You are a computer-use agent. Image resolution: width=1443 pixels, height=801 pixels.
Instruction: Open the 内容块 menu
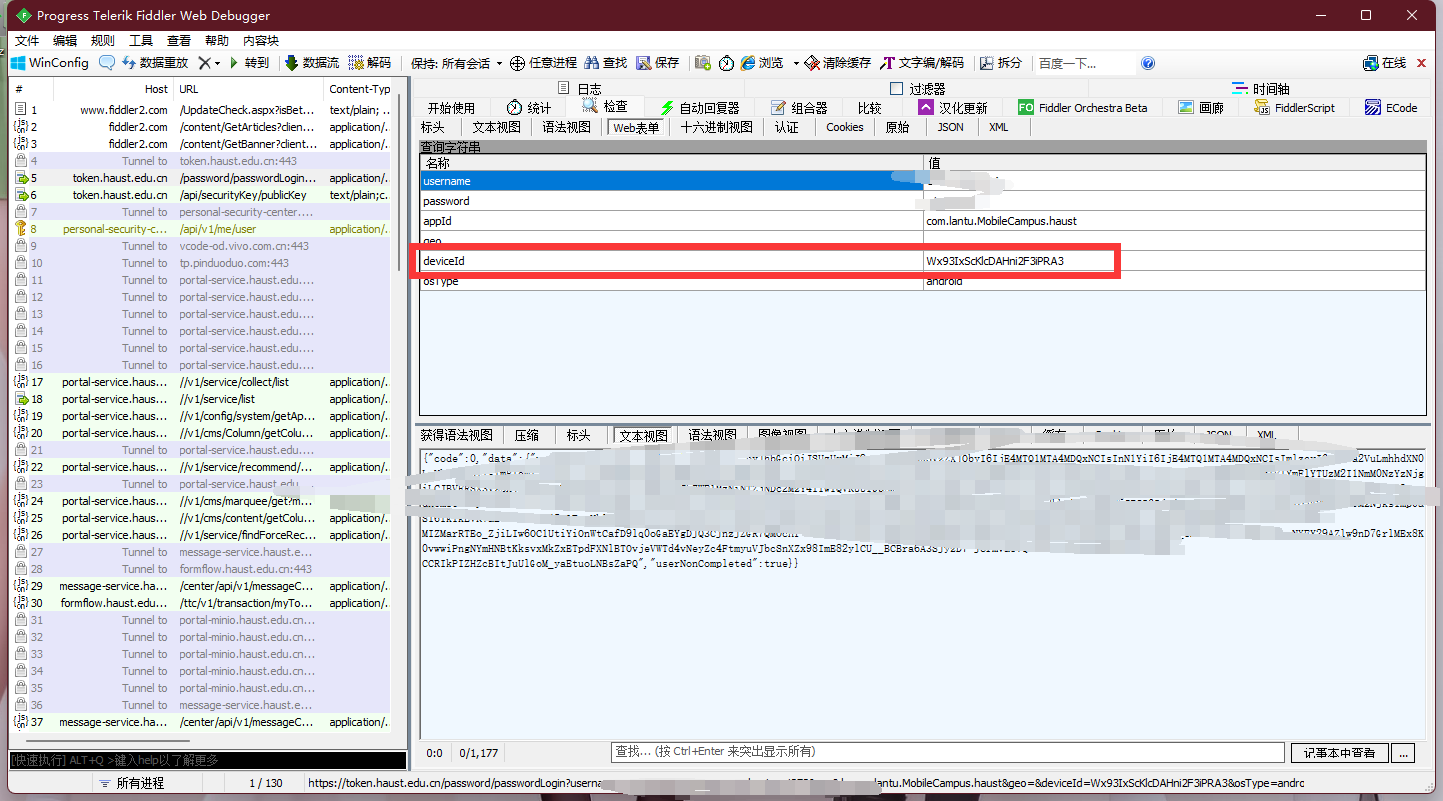click(x=261, y=41)
